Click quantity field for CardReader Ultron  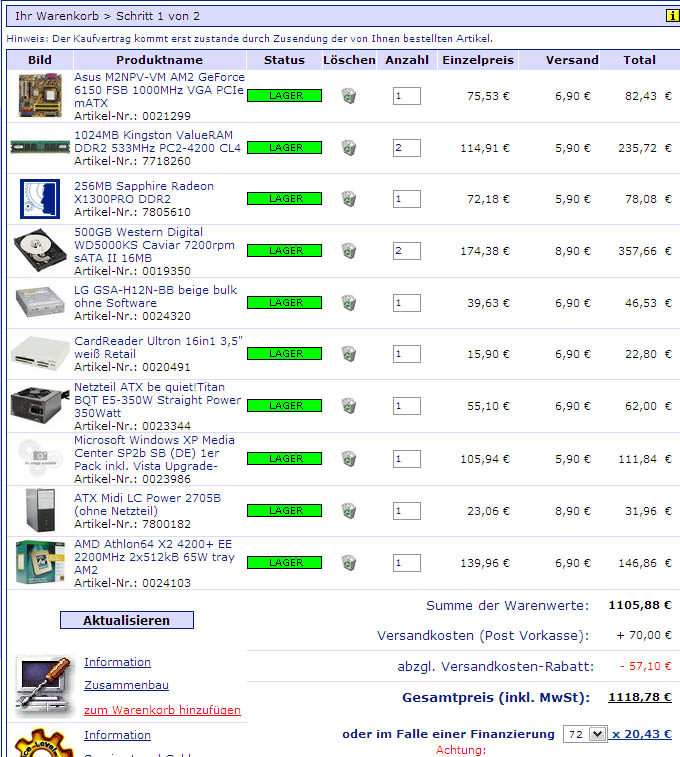click(407, 354)
